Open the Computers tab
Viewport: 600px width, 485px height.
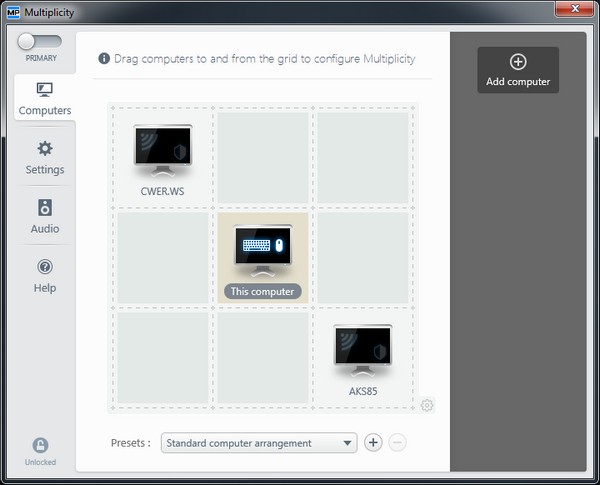pyautogui.click(x=45, y=99)
